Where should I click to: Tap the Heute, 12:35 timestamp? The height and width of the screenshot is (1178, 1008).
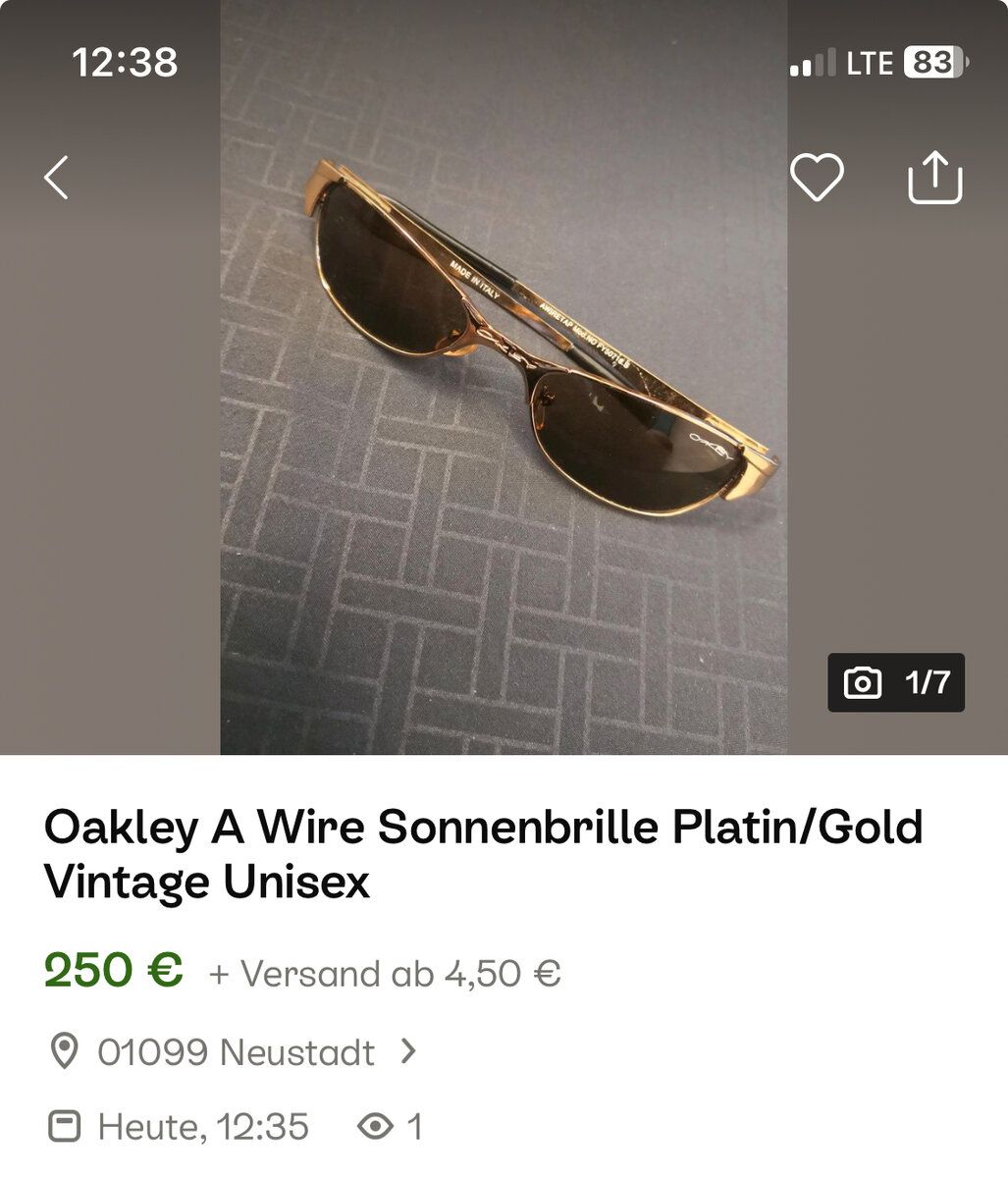point(203,1126)
